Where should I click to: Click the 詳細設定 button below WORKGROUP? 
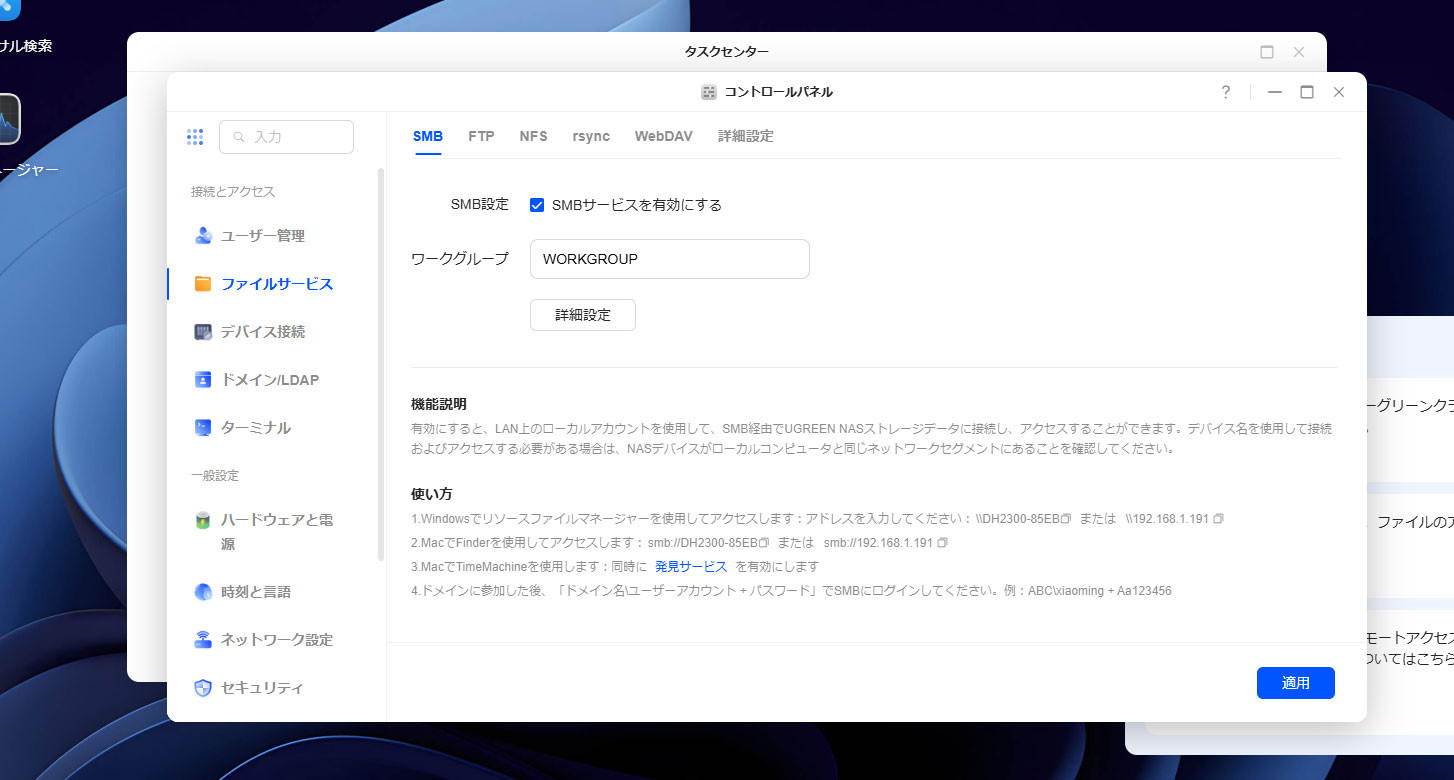[582, 314]
